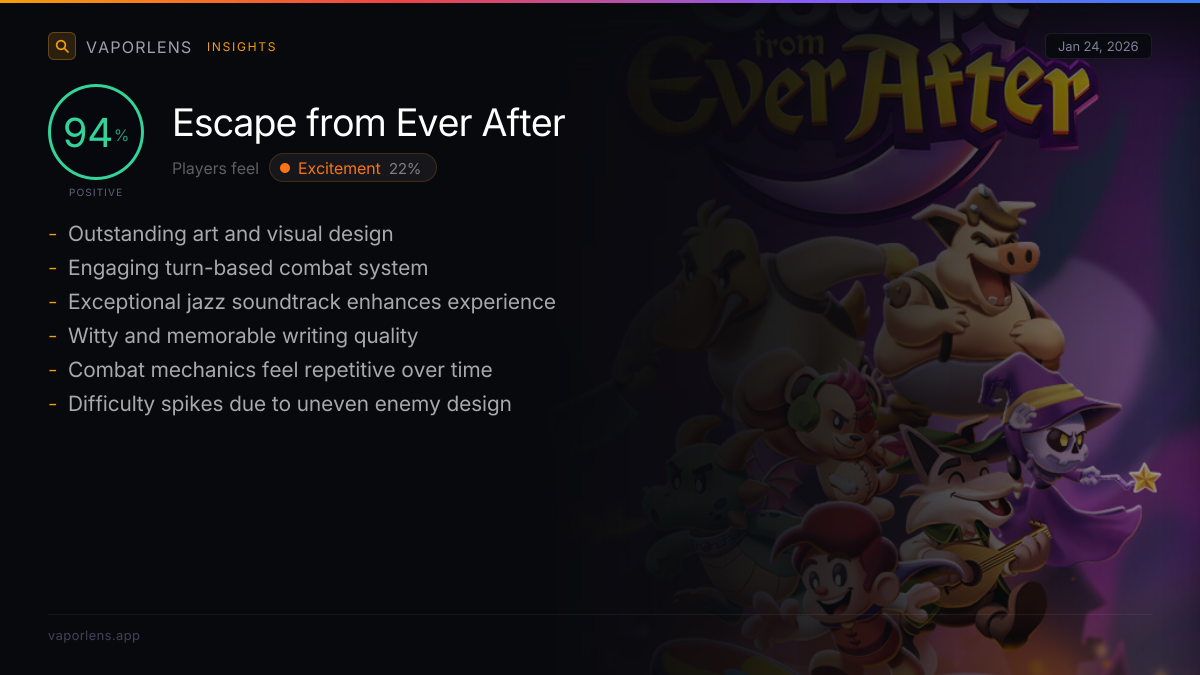The image size is (1200, 675).
Task: Click the Players feel label
Action: pos(215,168)
